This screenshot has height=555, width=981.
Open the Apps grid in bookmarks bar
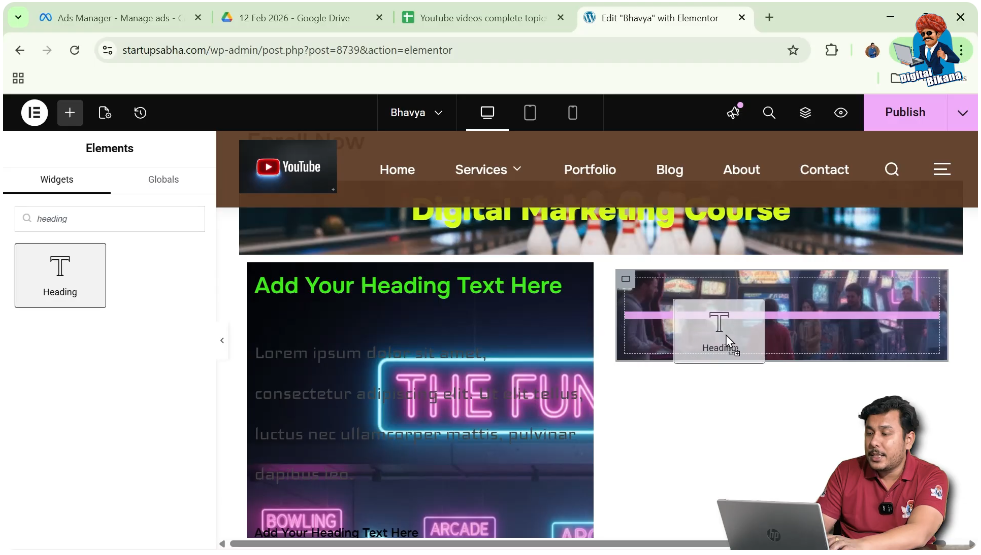[x=18, y=78]
